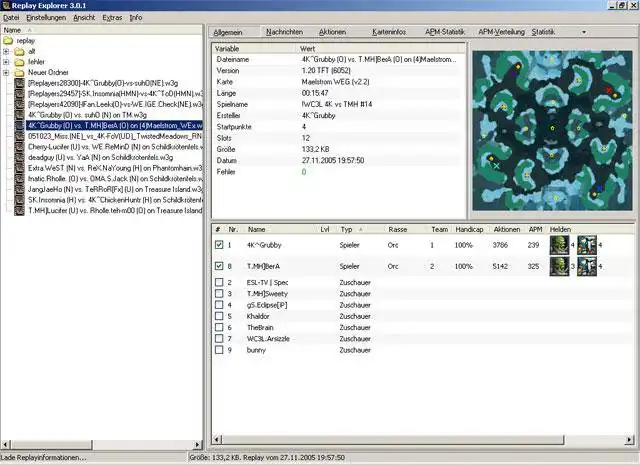Check the bunny observer checkbox
This screenshot has height=465, width=640.
point(219,350)
